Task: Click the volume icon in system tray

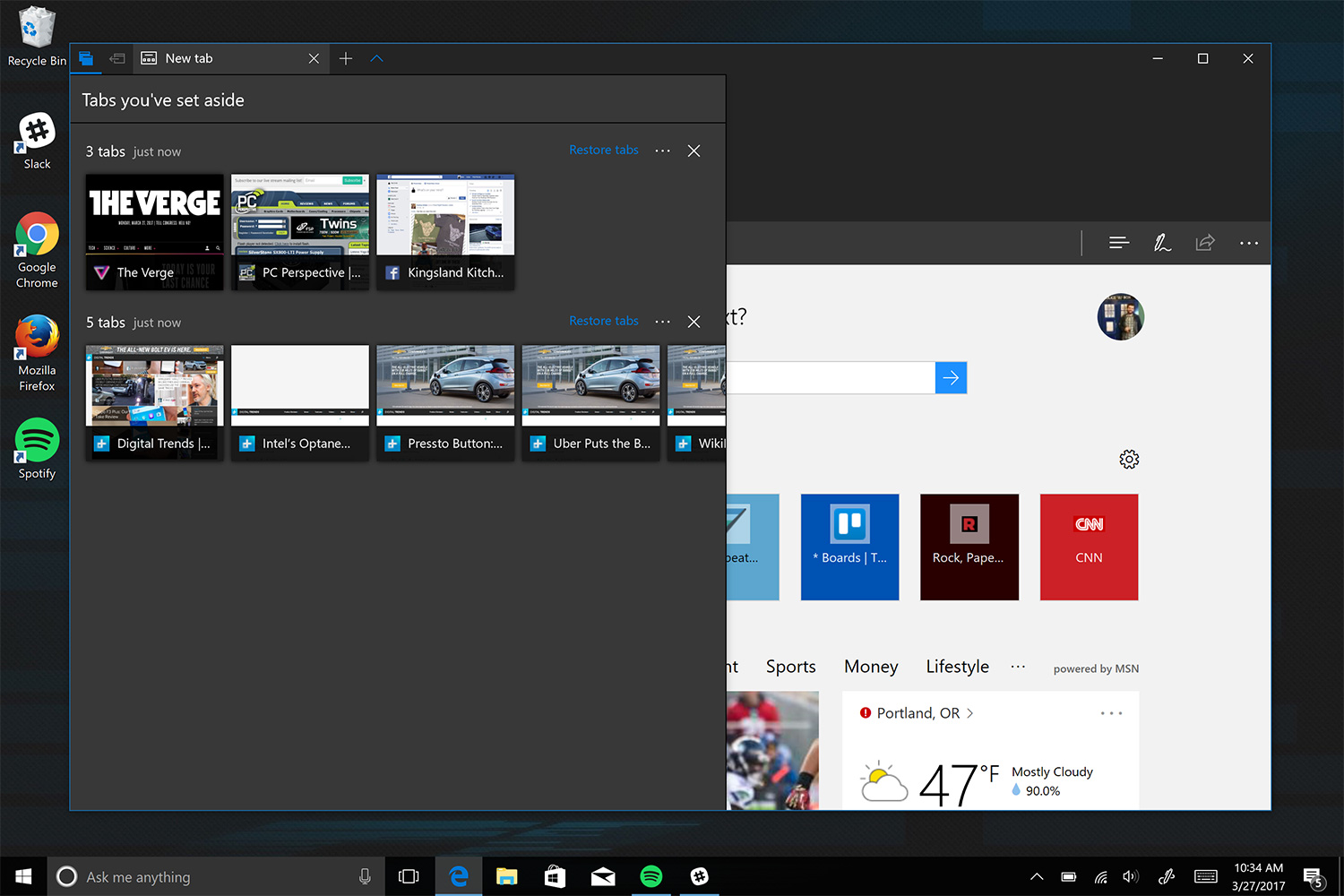Action: point(1131,876)
